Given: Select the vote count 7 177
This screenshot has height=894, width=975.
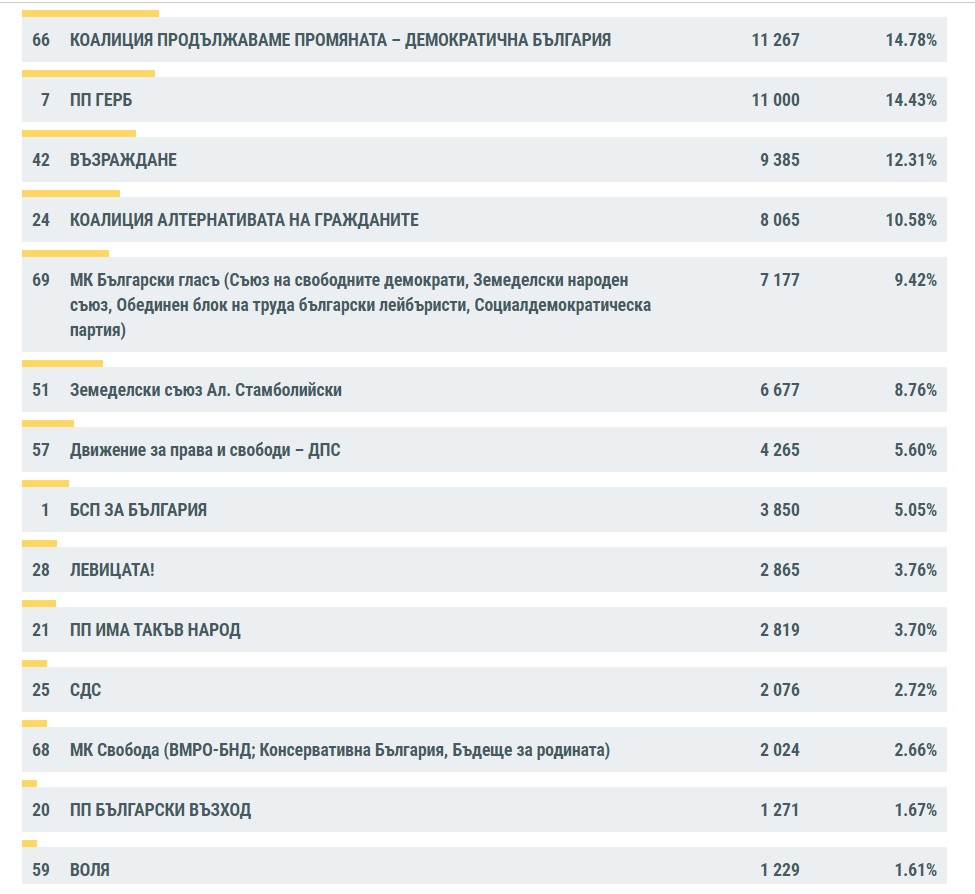Looking at the screenshot, I should (x=780, y=280).
